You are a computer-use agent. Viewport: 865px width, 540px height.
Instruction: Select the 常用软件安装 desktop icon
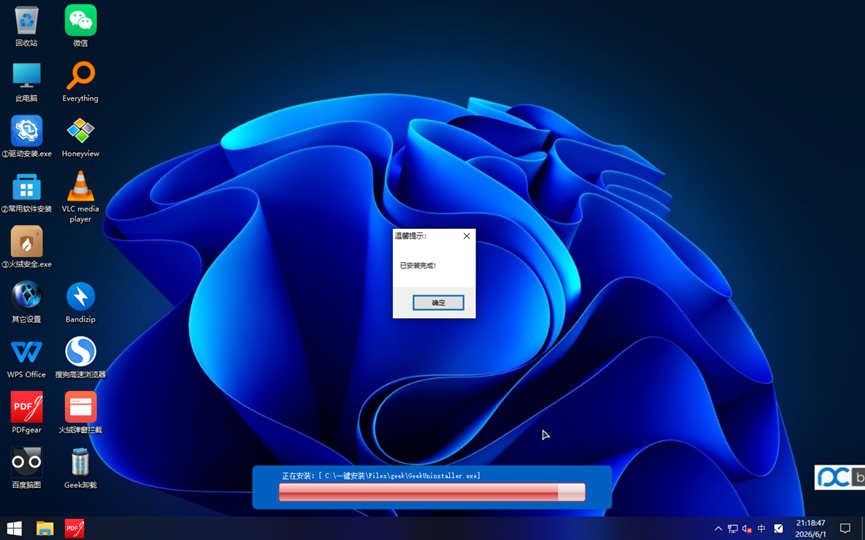pyautogui.click(x=26, y=192)
